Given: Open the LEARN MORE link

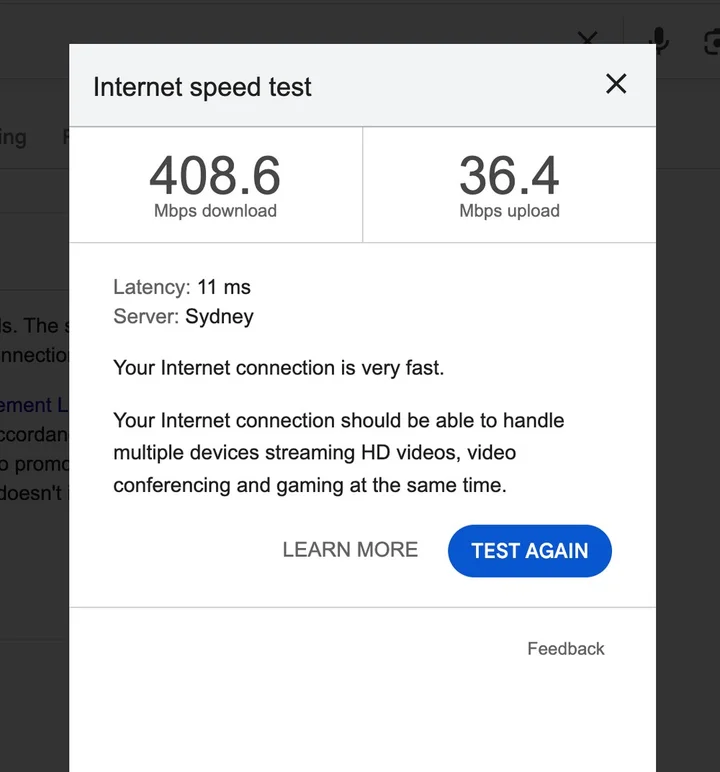Looking at the screenshot, I should click(x=350, y=549).
